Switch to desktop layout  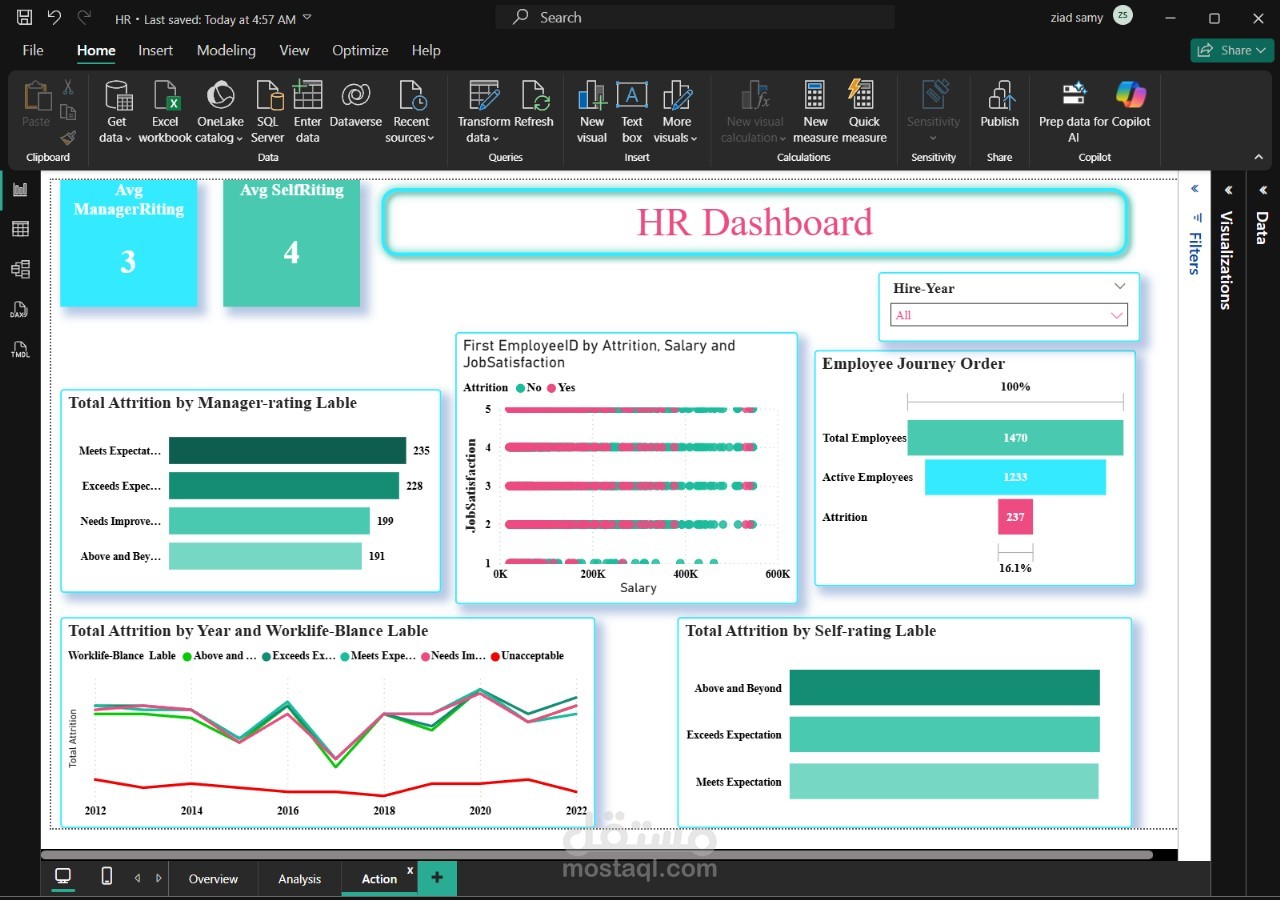[x=63, y=877]
